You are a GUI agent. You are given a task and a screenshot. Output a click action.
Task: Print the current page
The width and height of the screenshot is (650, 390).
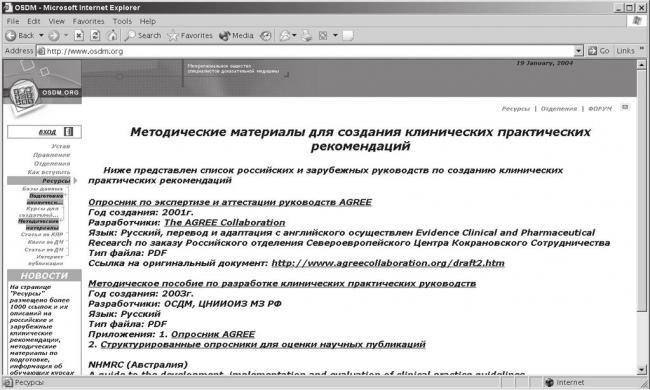306,36
